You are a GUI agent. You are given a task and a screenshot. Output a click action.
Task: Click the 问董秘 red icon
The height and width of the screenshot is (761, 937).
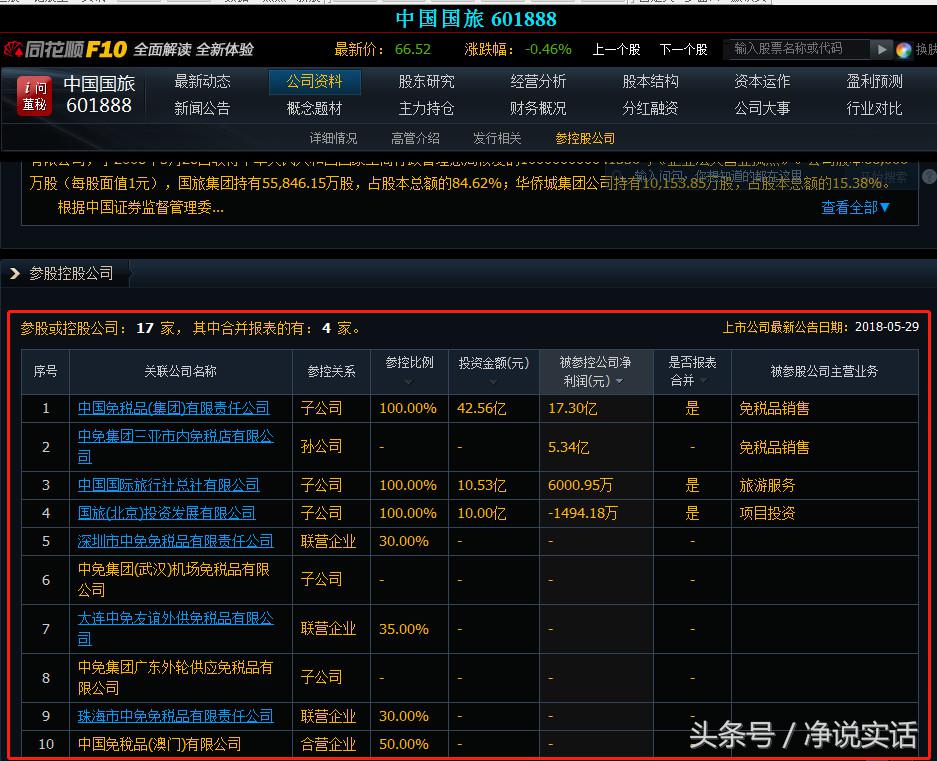click(34, 96)
